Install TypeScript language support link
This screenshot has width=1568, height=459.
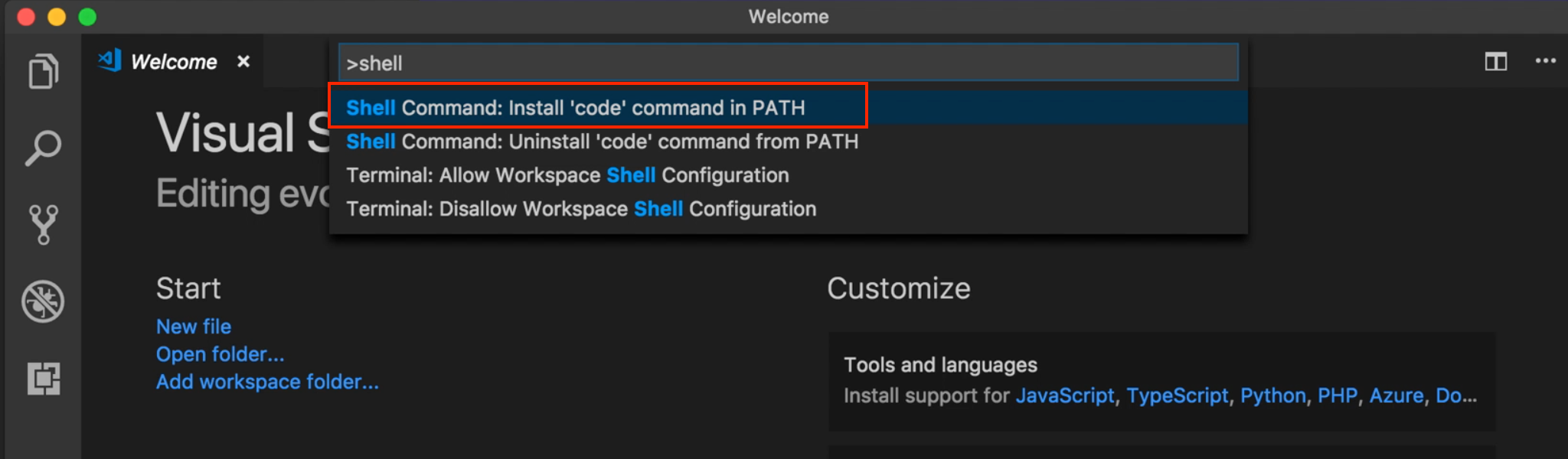point(1178,396)
